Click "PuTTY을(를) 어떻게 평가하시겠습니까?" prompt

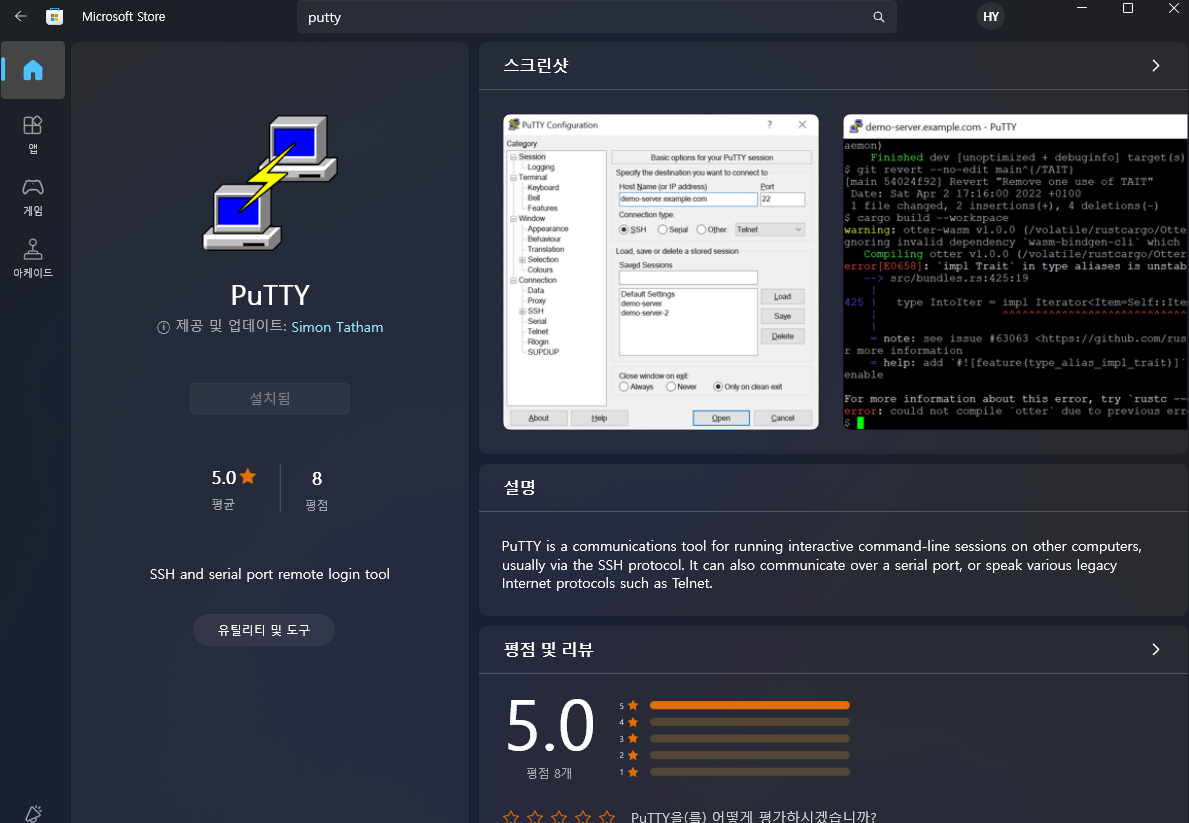[754, 816]
